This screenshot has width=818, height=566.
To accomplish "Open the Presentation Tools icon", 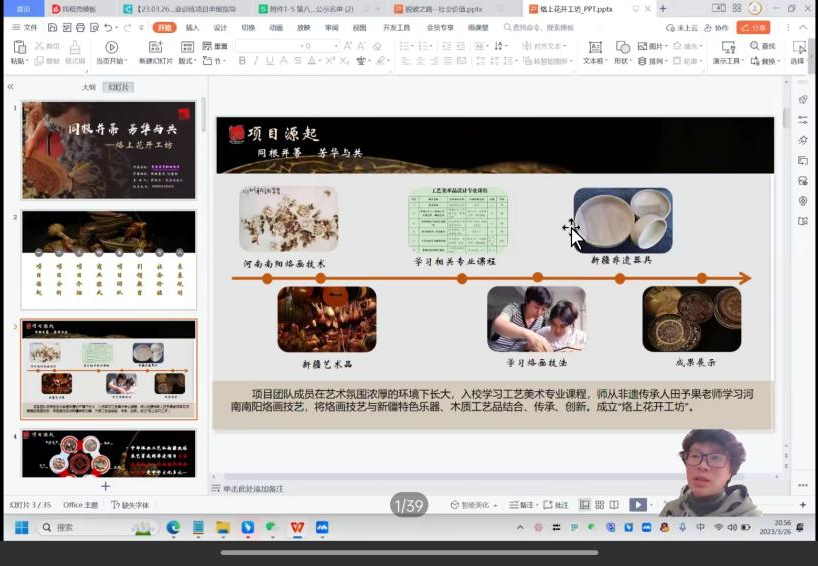I will (x=728, y=47).
